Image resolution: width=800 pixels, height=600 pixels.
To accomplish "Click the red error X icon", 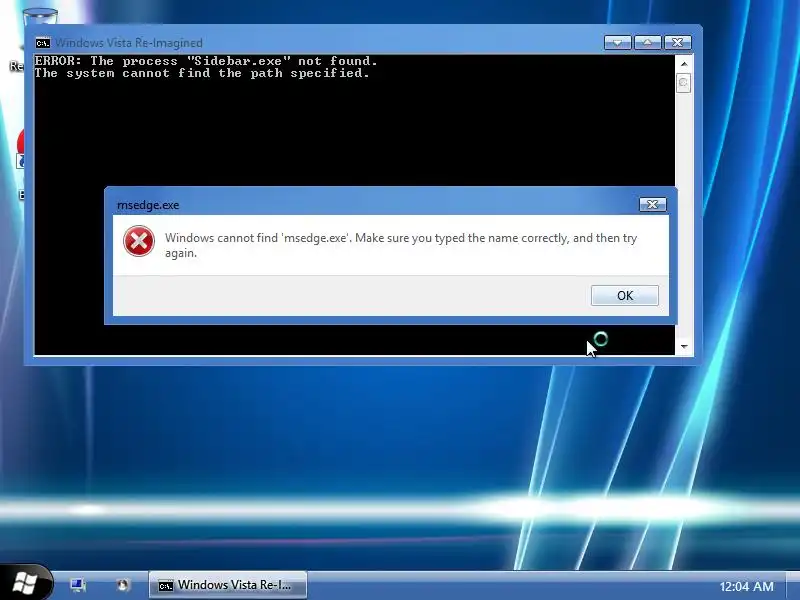I will pos(139,241).
